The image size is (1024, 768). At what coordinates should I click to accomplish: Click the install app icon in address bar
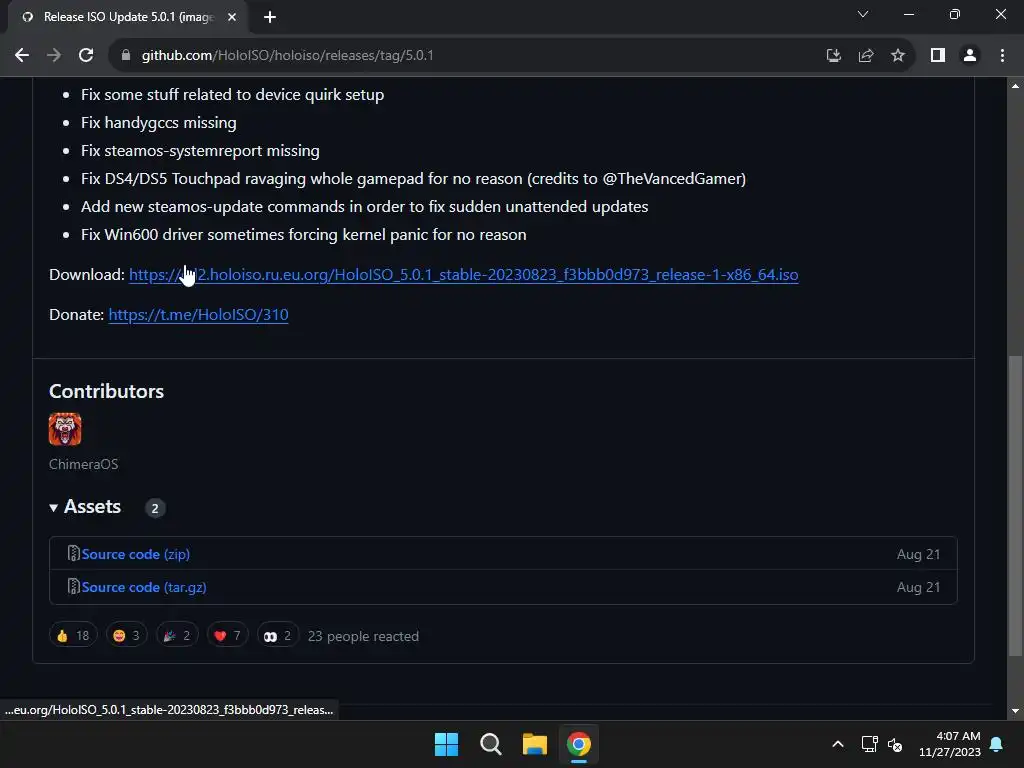833,56
